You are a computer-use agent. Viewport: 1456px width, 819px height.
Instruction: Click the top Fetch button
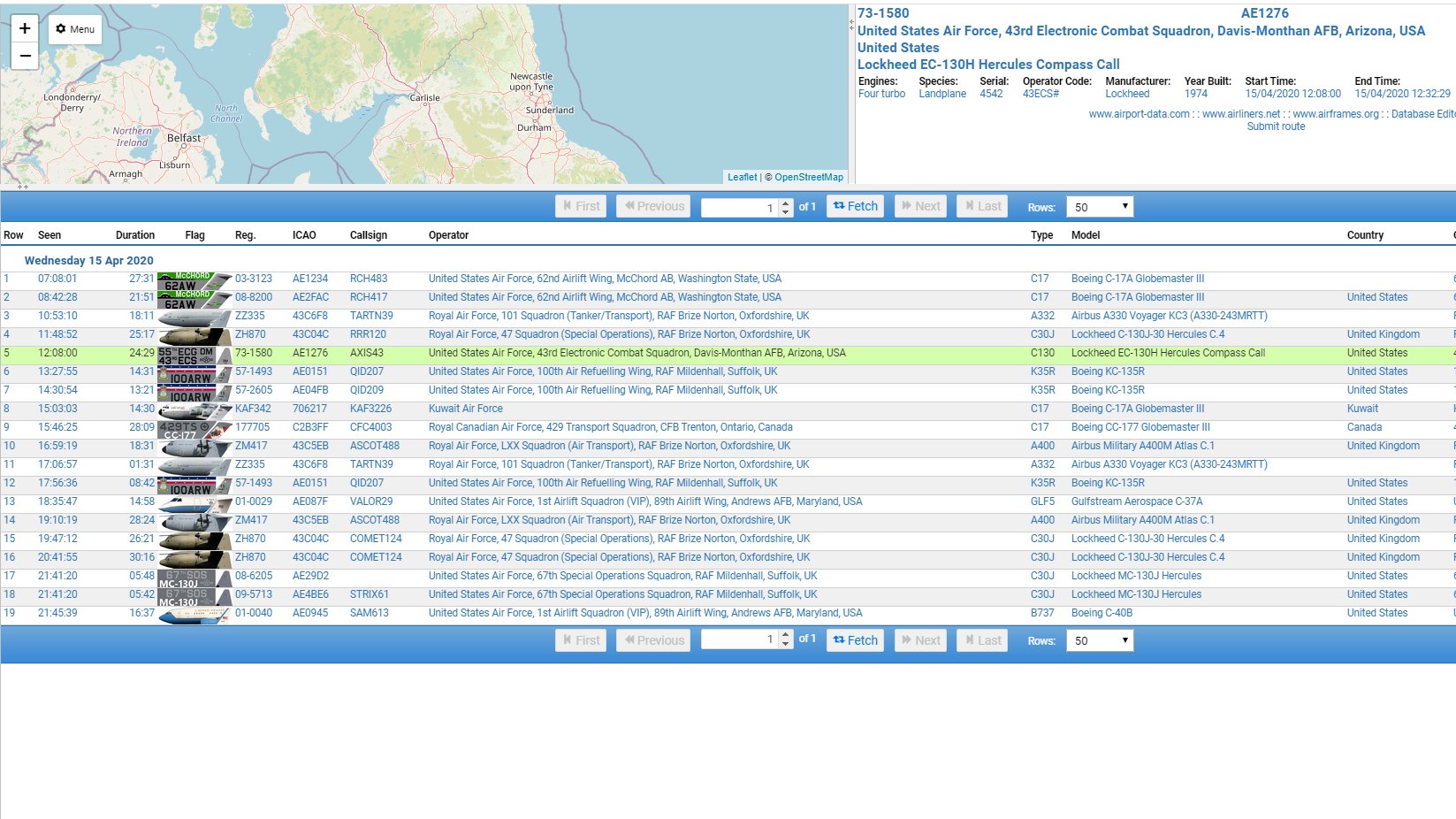point(855,206)
